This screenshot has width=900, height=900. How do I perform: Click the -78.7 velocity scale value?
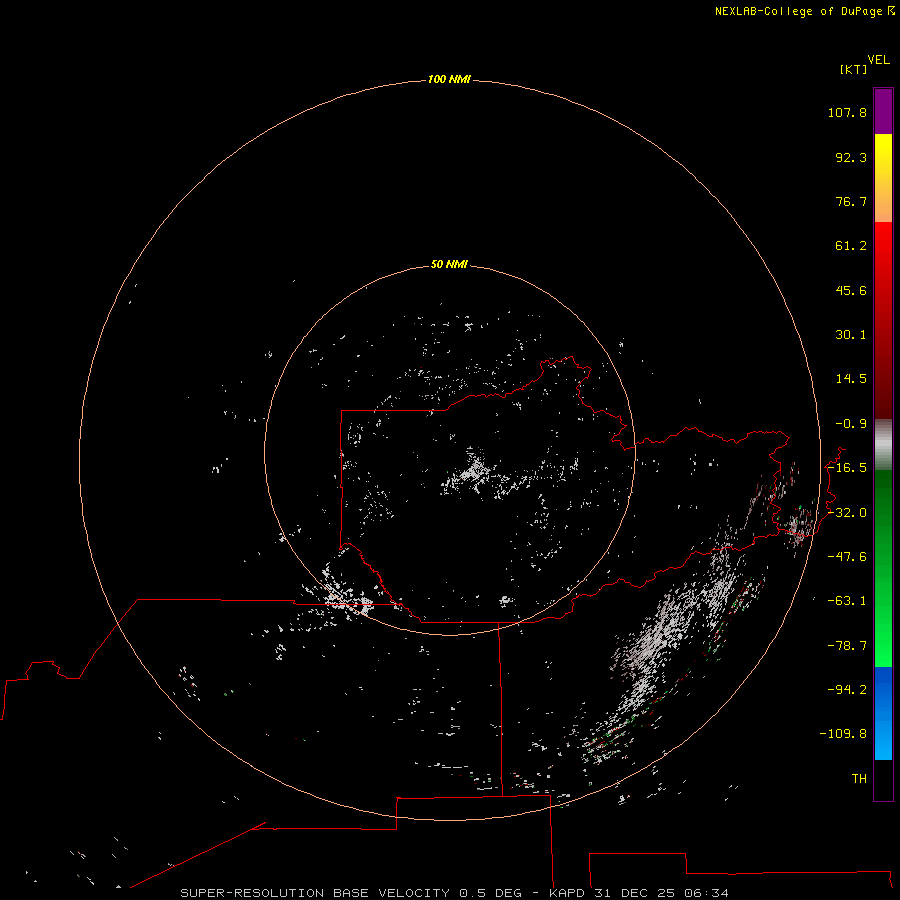847,646
